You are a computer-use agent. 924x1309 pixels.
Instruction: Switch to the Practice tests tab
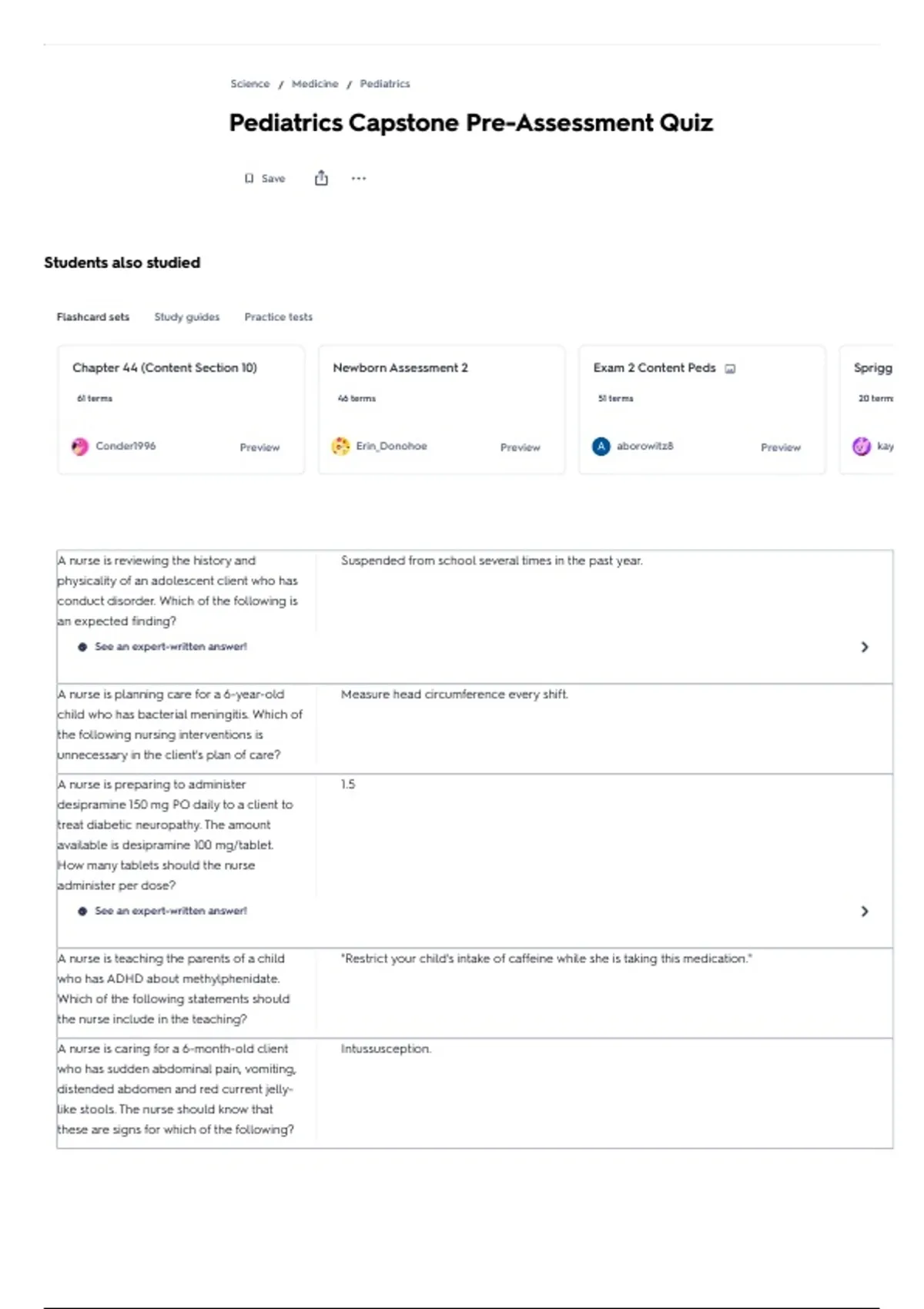[x=279, y=317]
